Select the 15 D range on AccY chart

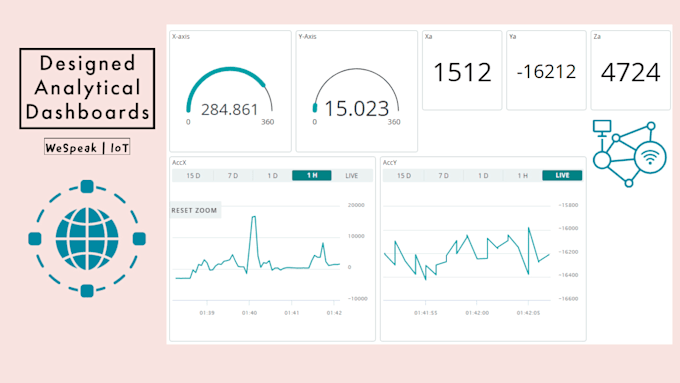coord(404,176)
